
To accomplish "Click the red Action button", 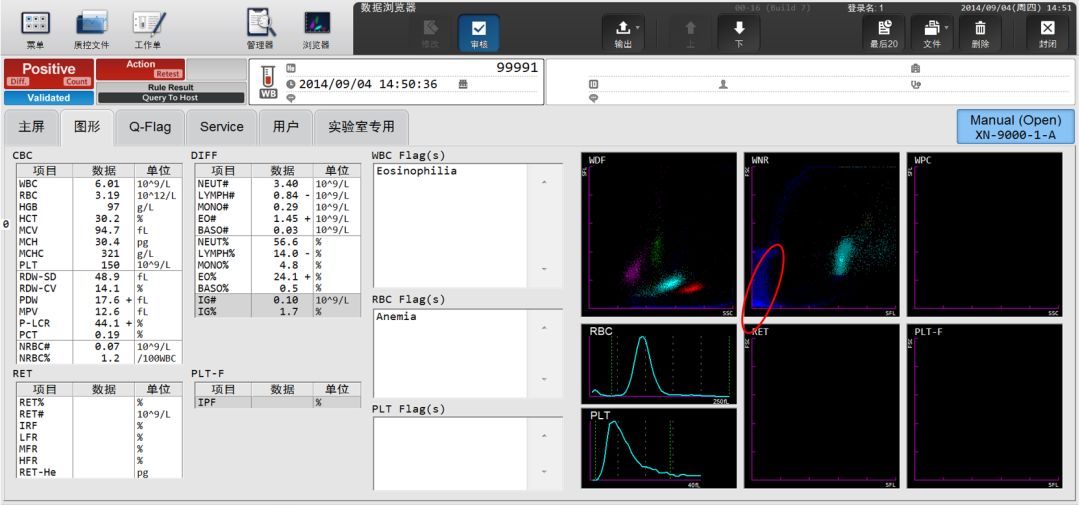I will coord(141,69).
